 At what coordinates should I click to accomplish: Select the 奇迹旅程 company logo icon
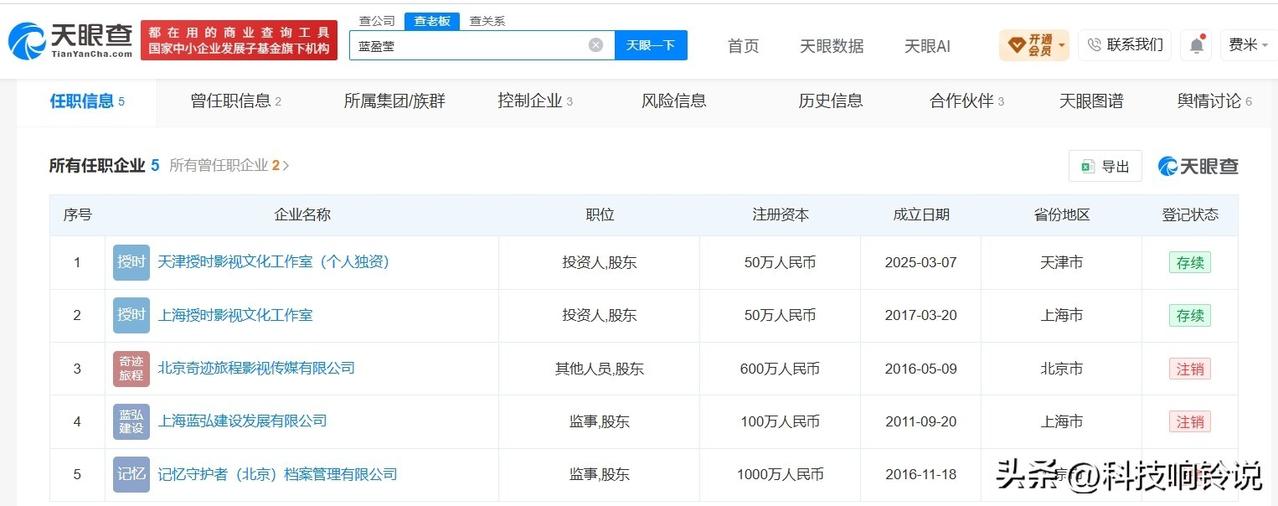tap(131, 368)
